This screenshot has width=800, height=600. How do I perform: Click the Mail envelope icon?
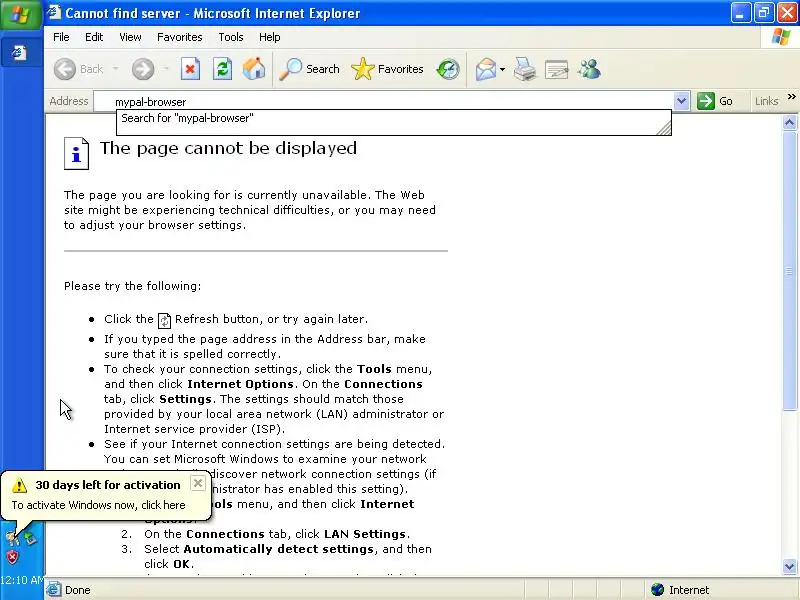(x=486, y=69)
